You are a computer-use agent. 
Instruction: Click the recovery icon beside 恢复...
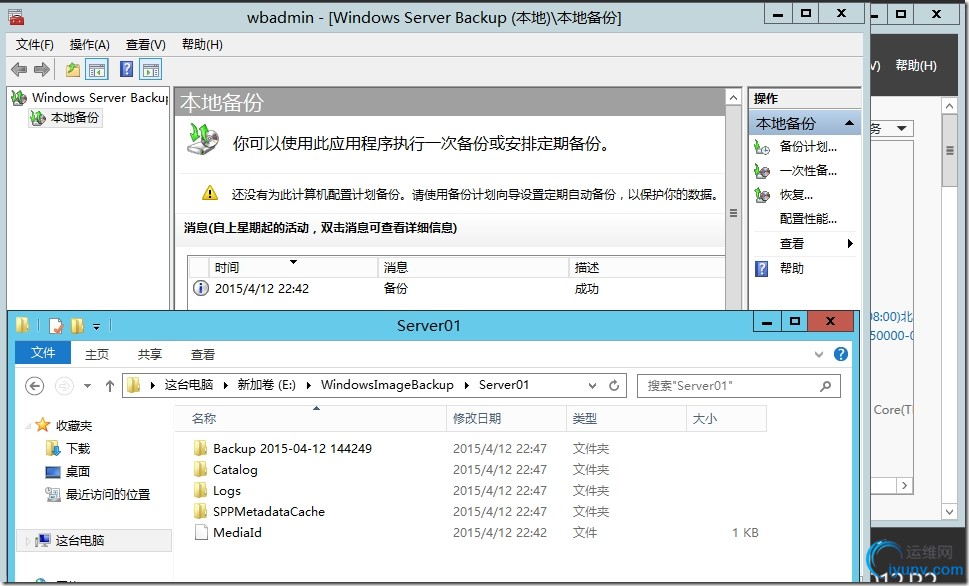click(762, 195)
